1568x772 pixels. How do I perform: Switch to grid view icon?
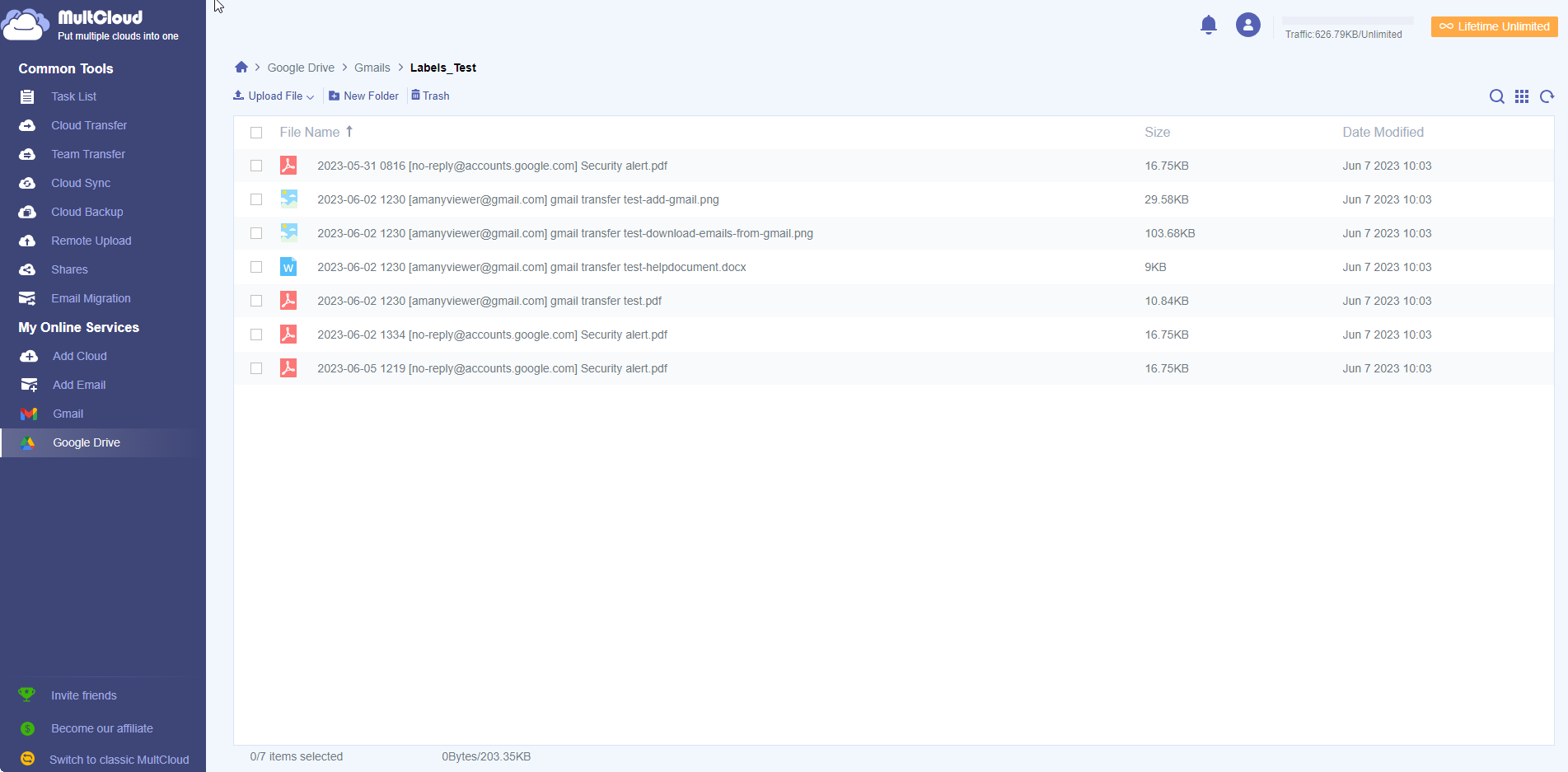(x=1522, y=96)
